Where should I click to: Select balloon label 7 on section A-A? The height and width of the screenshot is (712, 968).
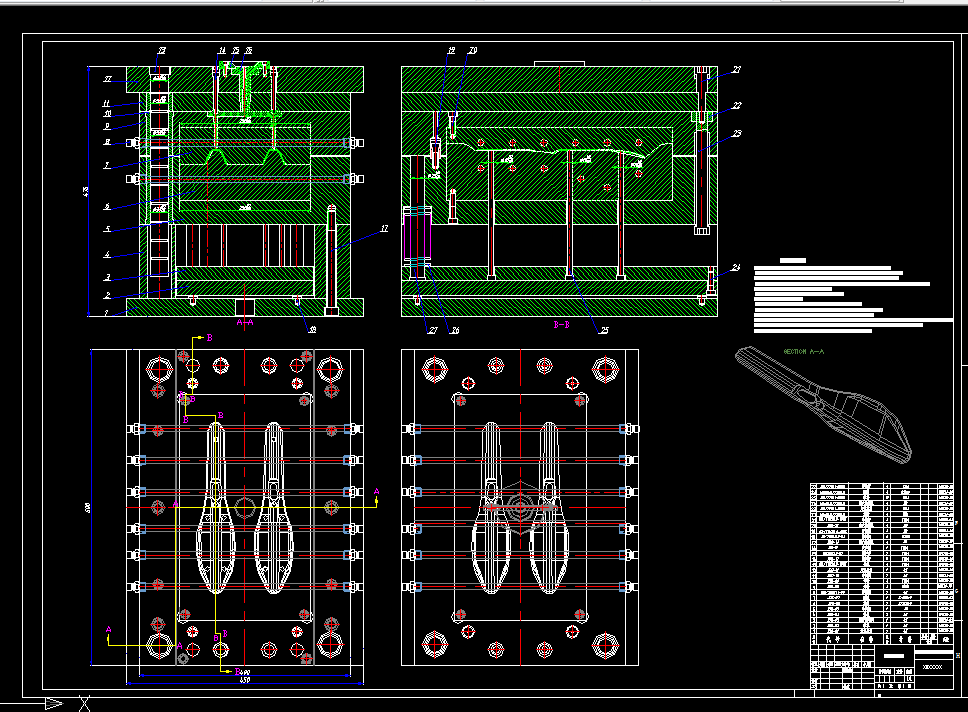pos(107,165)
